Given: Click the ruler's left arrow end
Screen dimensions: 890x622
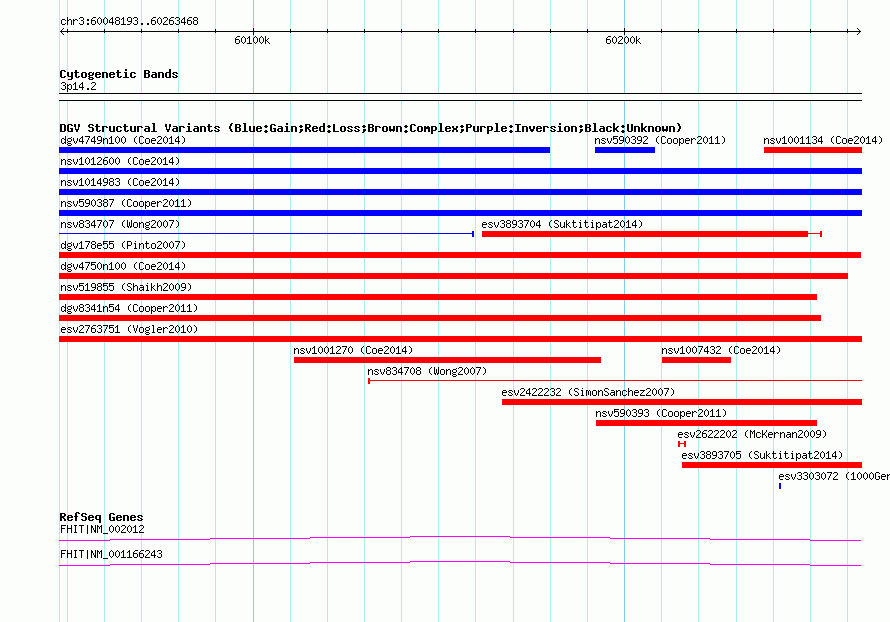Looking at the screenshot, I should tap(63, 32).
